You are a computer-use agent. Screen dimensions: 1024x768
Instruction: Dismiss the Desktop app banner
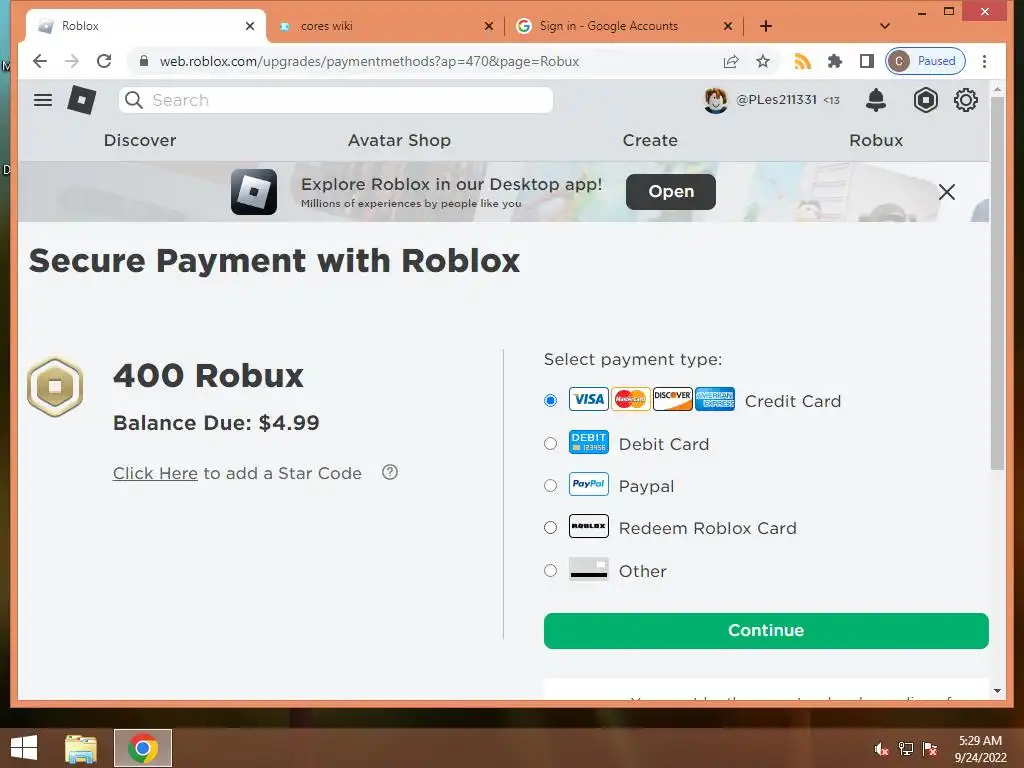coord(946,192)
